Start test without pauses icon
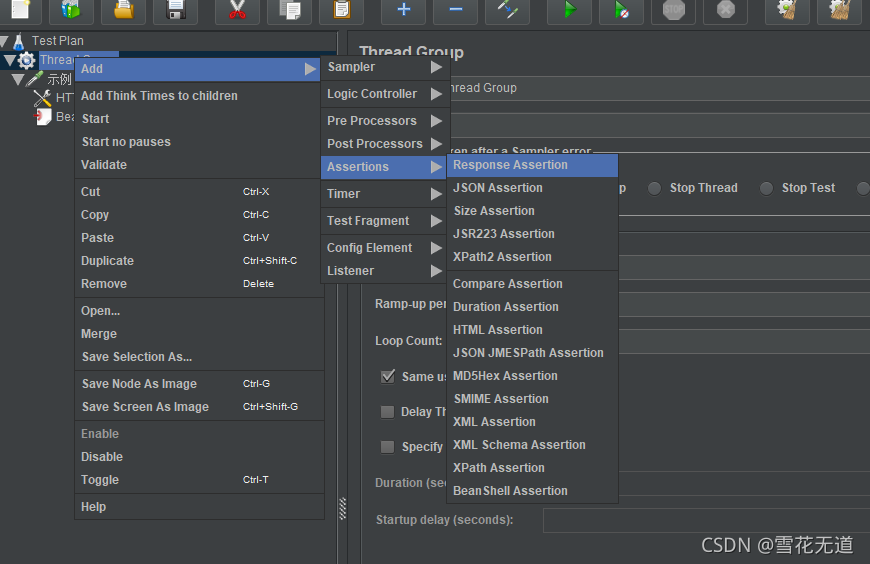 coord(621,9)
